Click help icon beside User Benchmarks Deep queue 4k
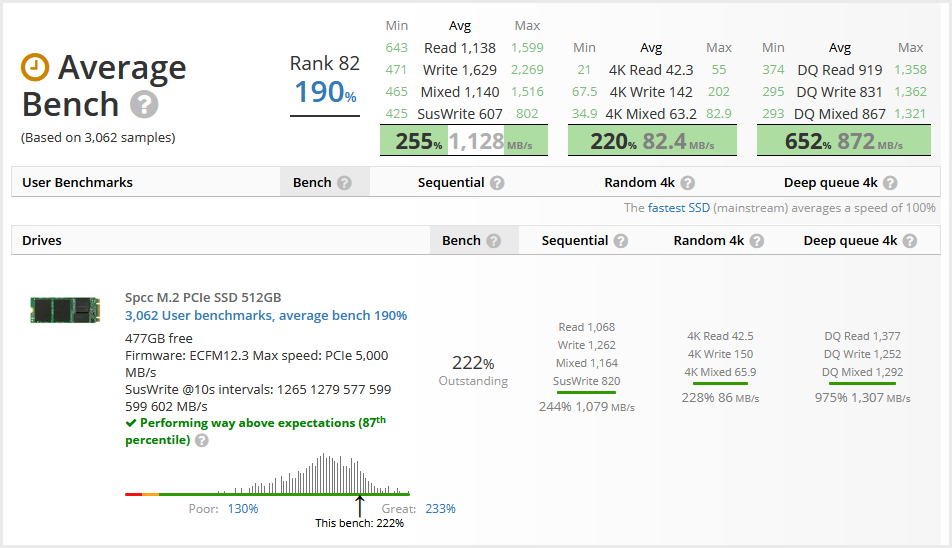The image size is (952, 548). click(890, 183)
